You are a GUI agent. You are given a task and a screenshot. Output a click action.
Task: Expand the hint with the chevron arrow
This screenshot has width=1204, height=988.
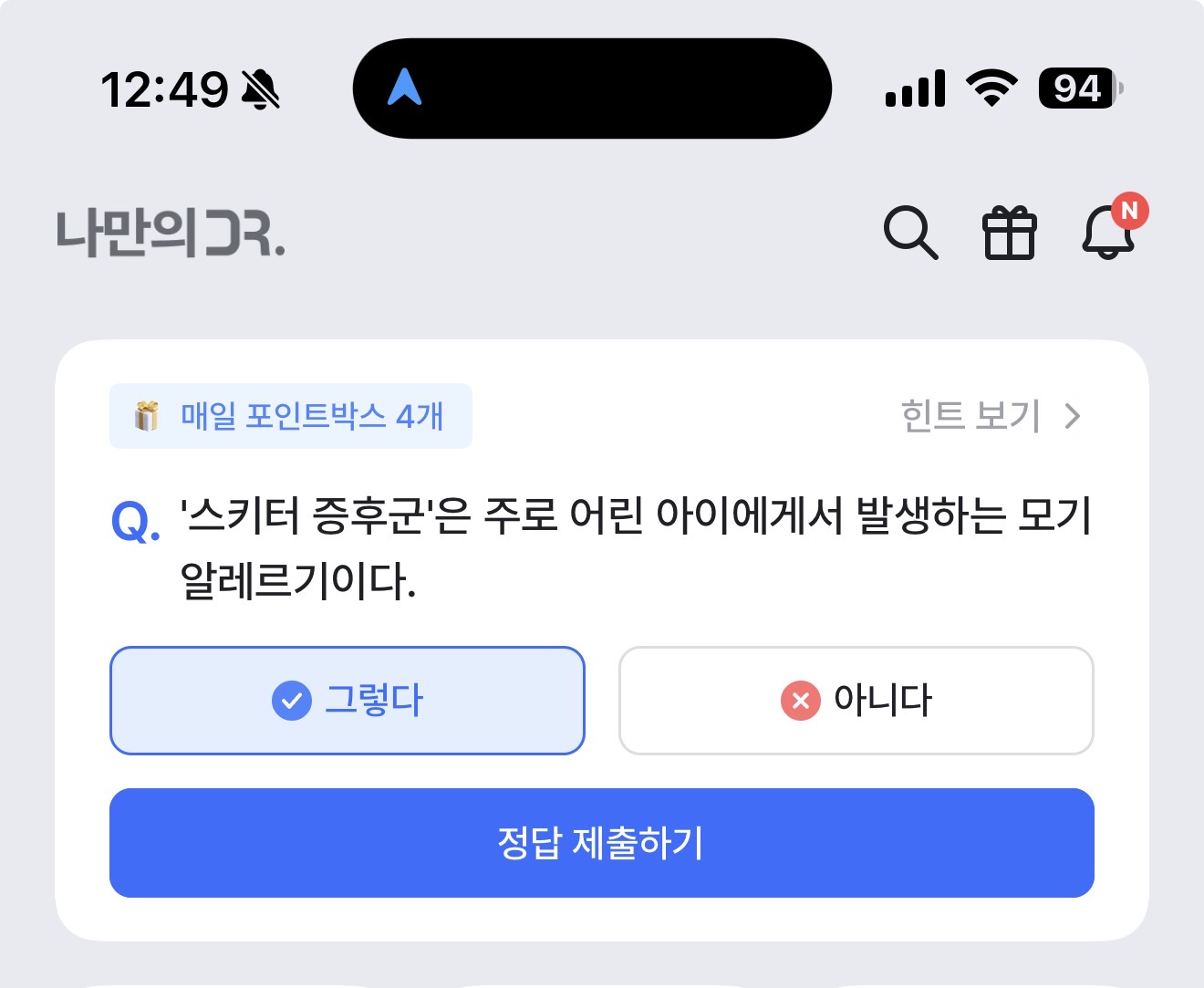1073,416
